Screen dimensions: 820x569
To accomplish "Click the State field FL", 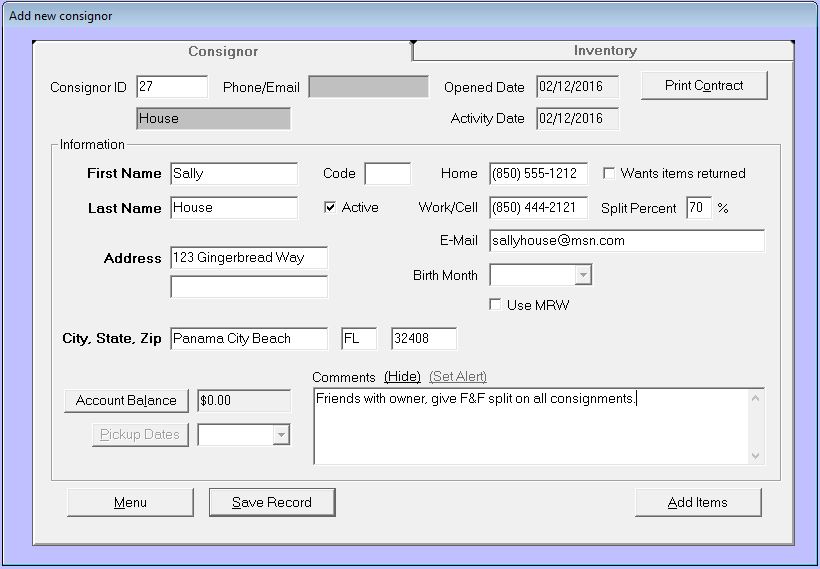I will 359,338.
